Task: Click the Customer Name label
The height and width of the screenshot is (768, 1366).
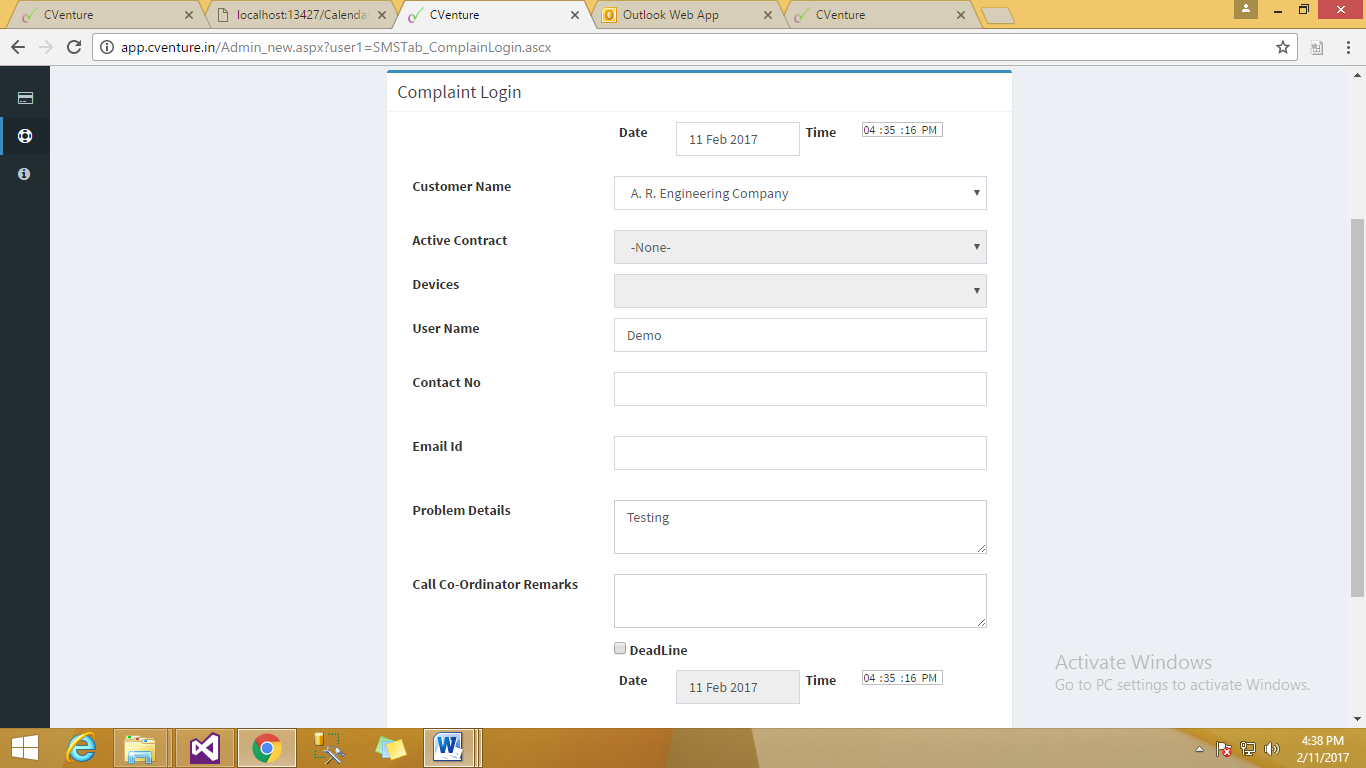Action: (x=461, y=186)
